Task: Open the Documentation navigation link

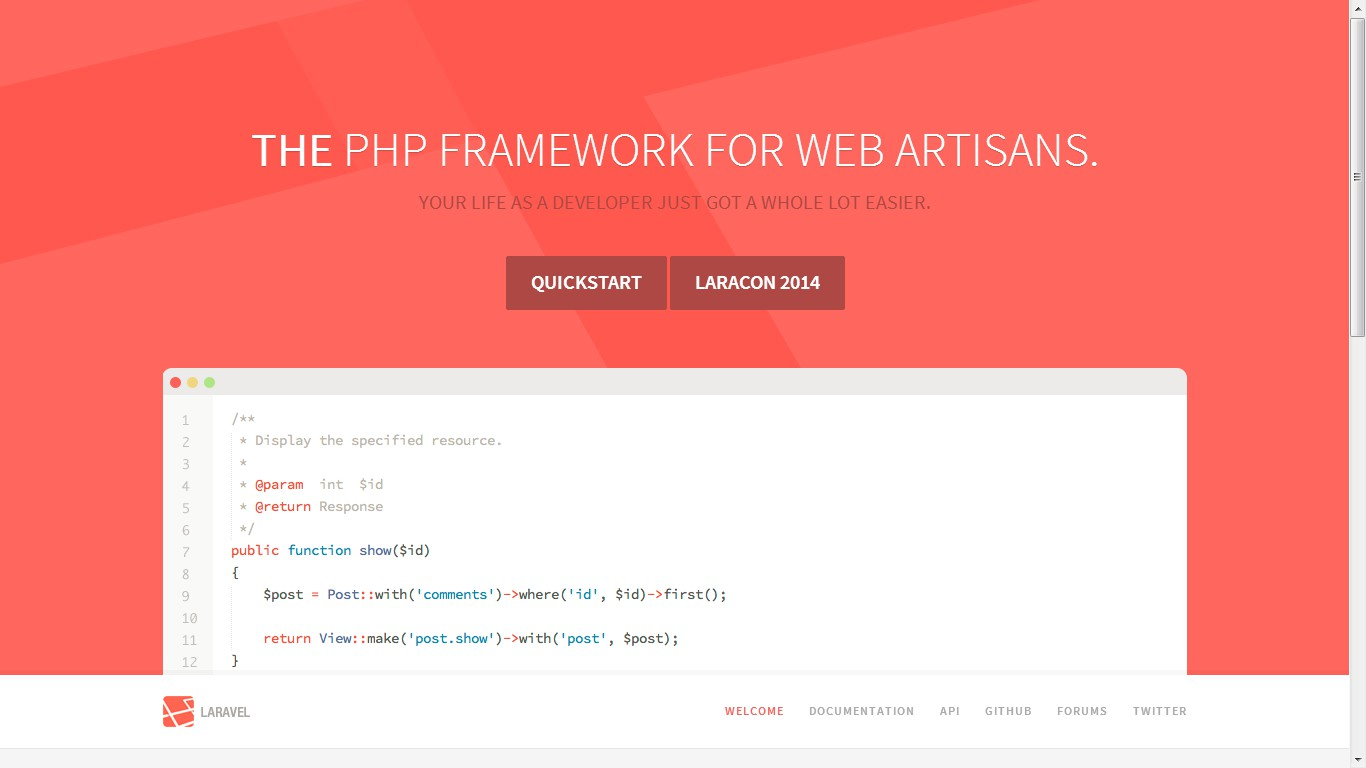Action: [x=861, y=711]
